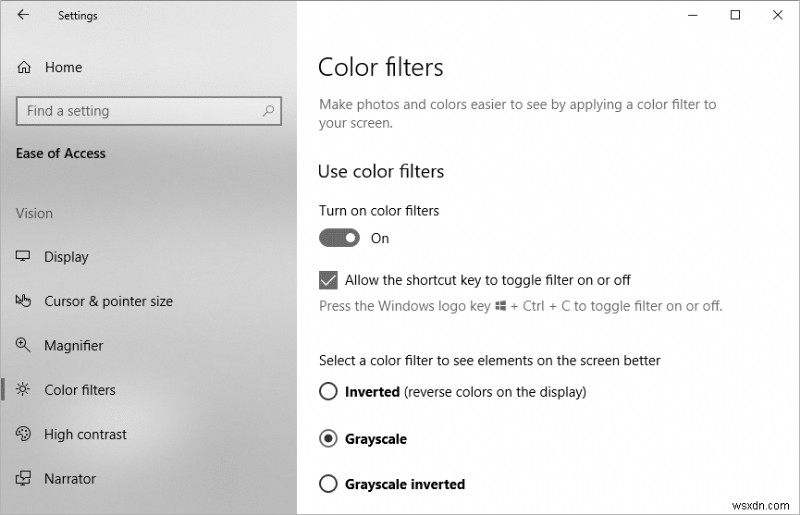
Task: Click the back arrow icon
Action: coord(23,15)
